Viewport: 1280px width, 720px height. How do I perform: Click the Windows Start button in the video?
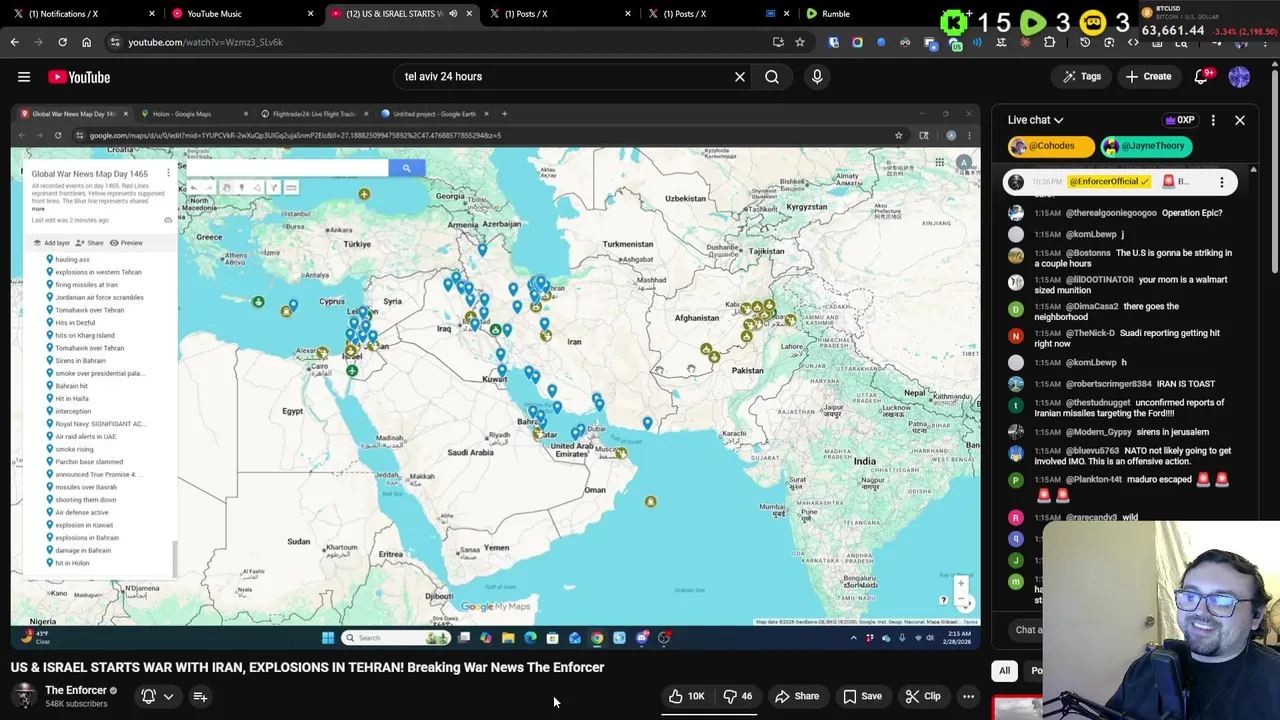(327, 638)
